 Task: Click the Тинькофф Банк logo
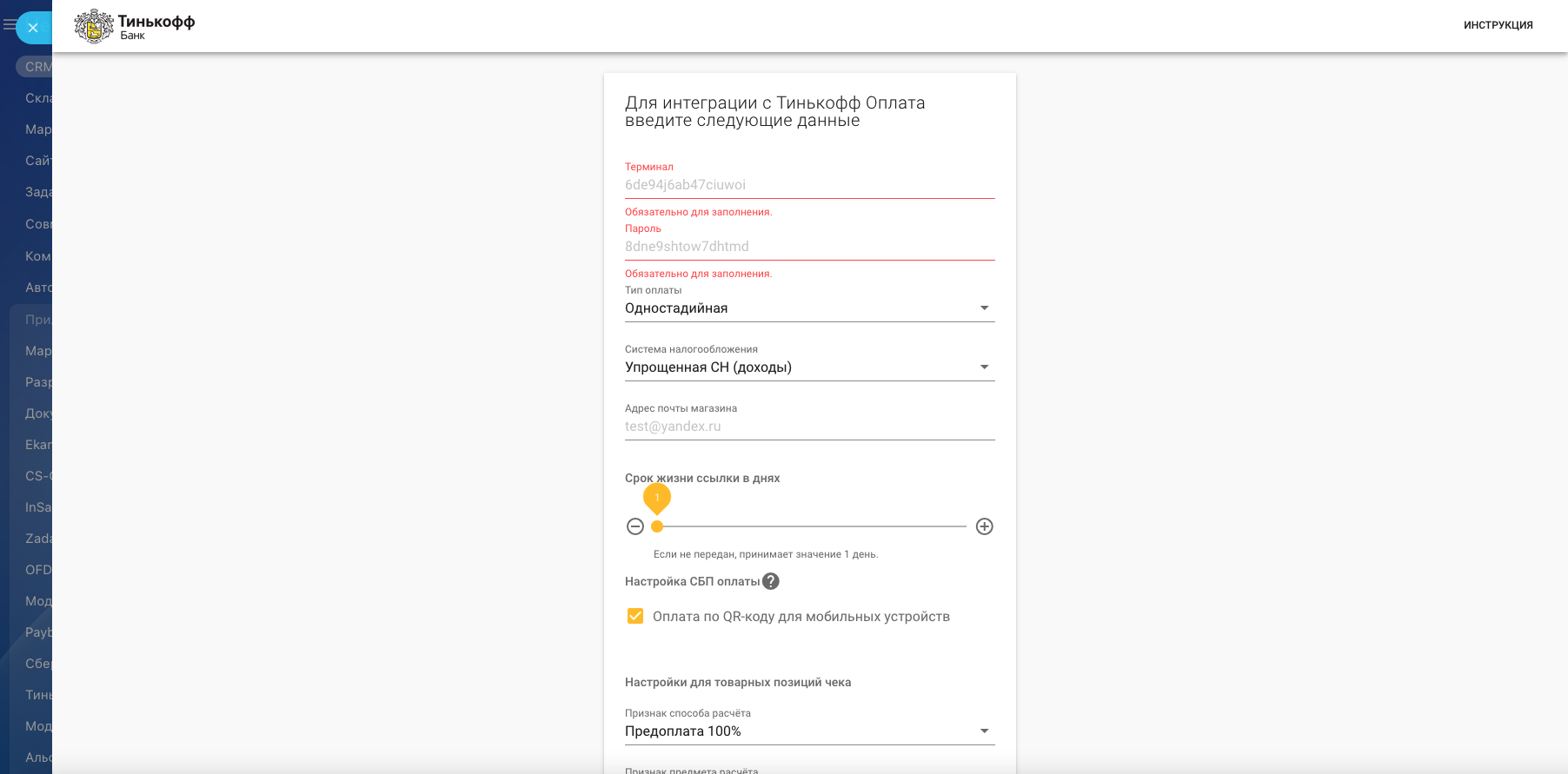tap(135, 26)
